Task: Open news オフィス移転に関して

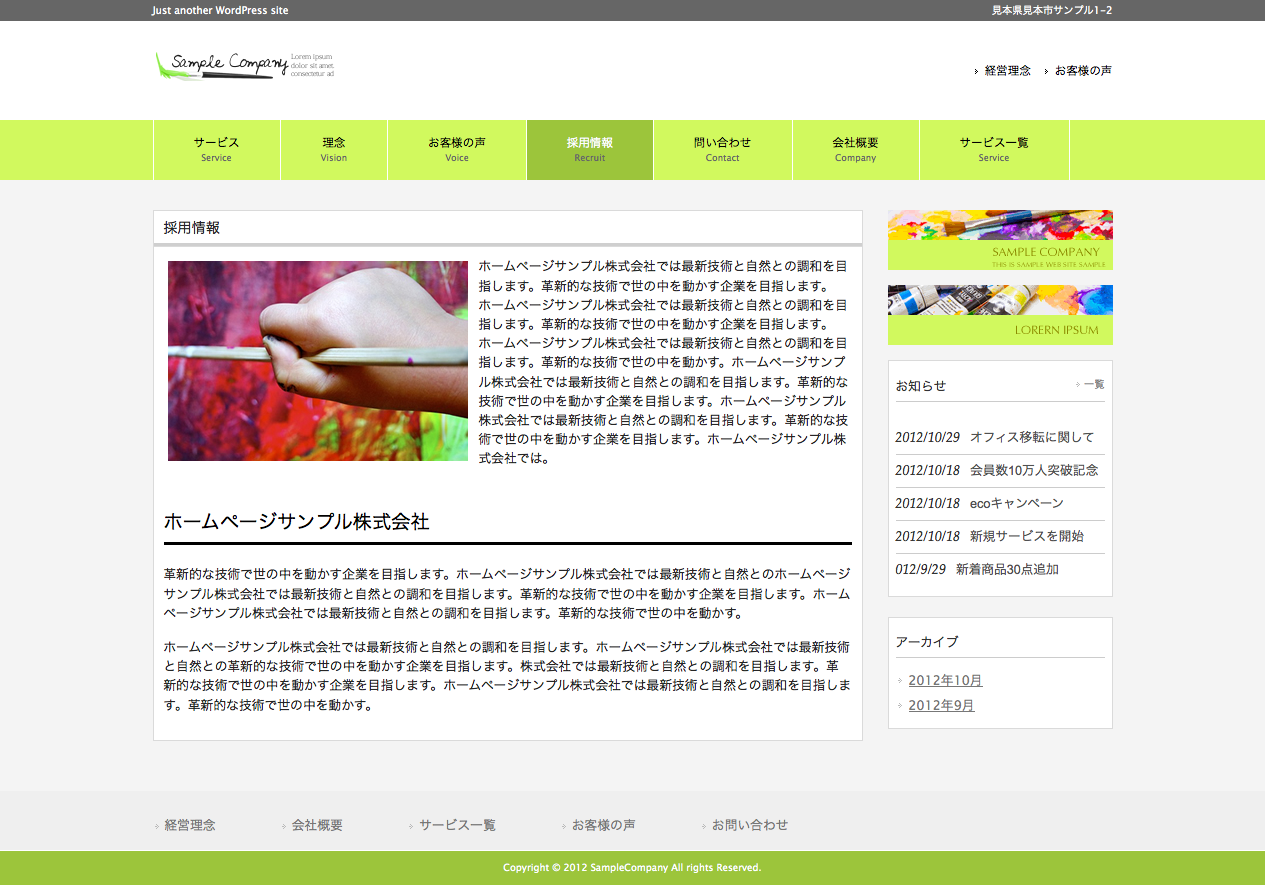Action: 1032,437
